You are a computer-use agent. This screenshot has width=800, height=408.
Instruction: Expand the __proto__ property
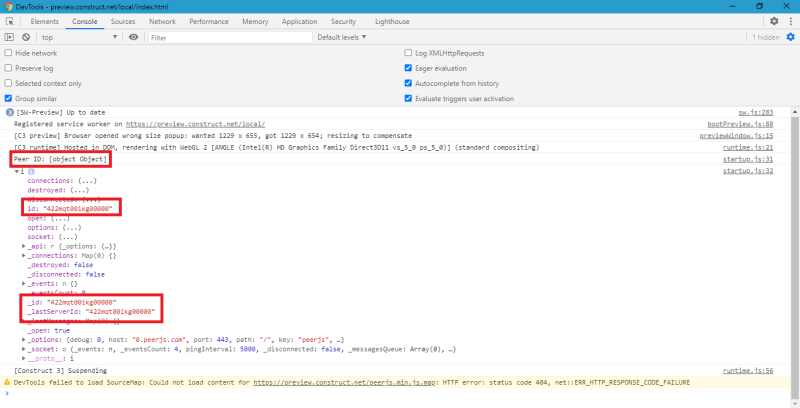click(23, 359)
